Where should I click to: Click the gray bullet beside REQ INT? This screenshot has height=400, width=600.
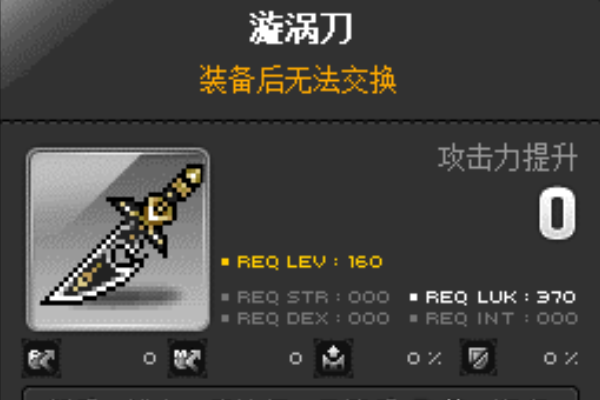click(x=413, y=318)
